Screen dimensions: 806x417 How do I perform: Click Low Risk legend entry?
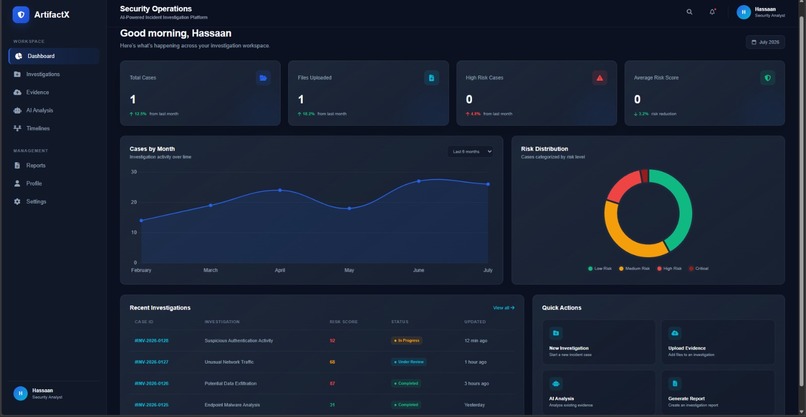coord(600,268)
